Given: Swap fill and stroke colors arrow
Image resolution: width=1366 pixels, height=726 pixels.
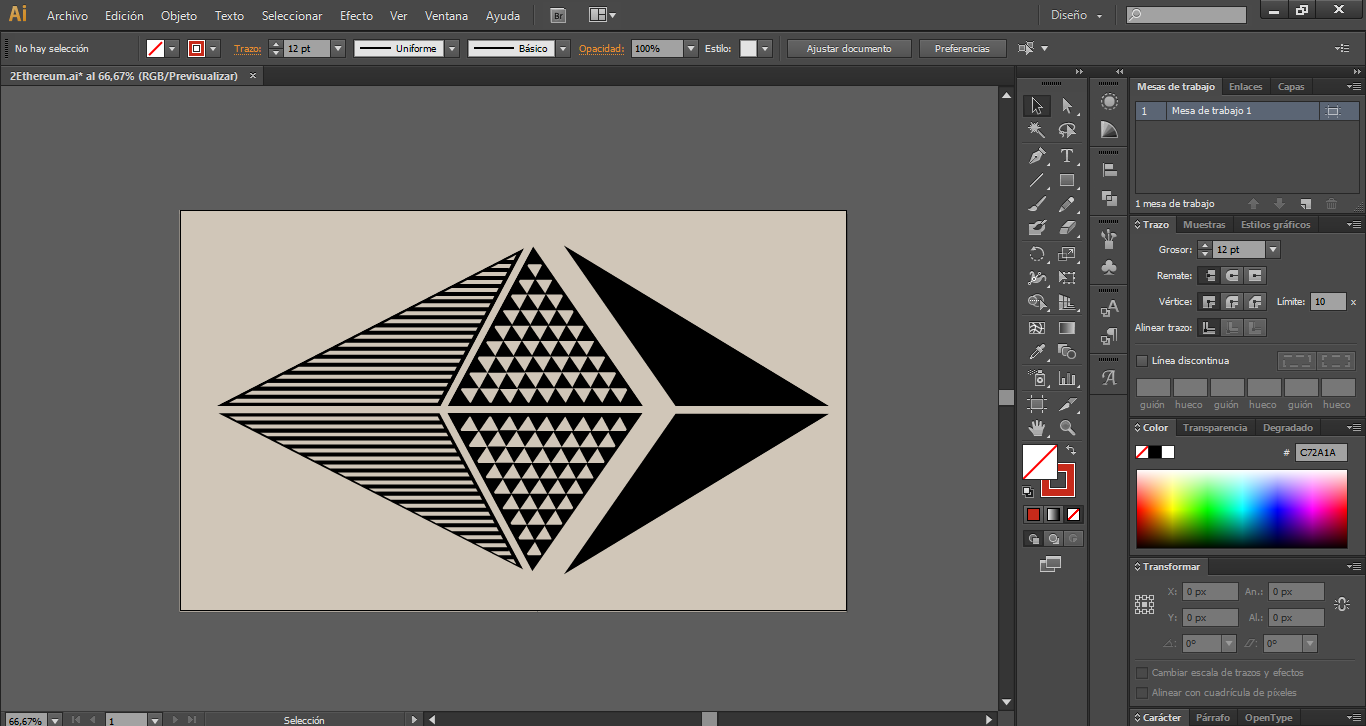Looking at the screenshot, I should tap(1070, 451).
